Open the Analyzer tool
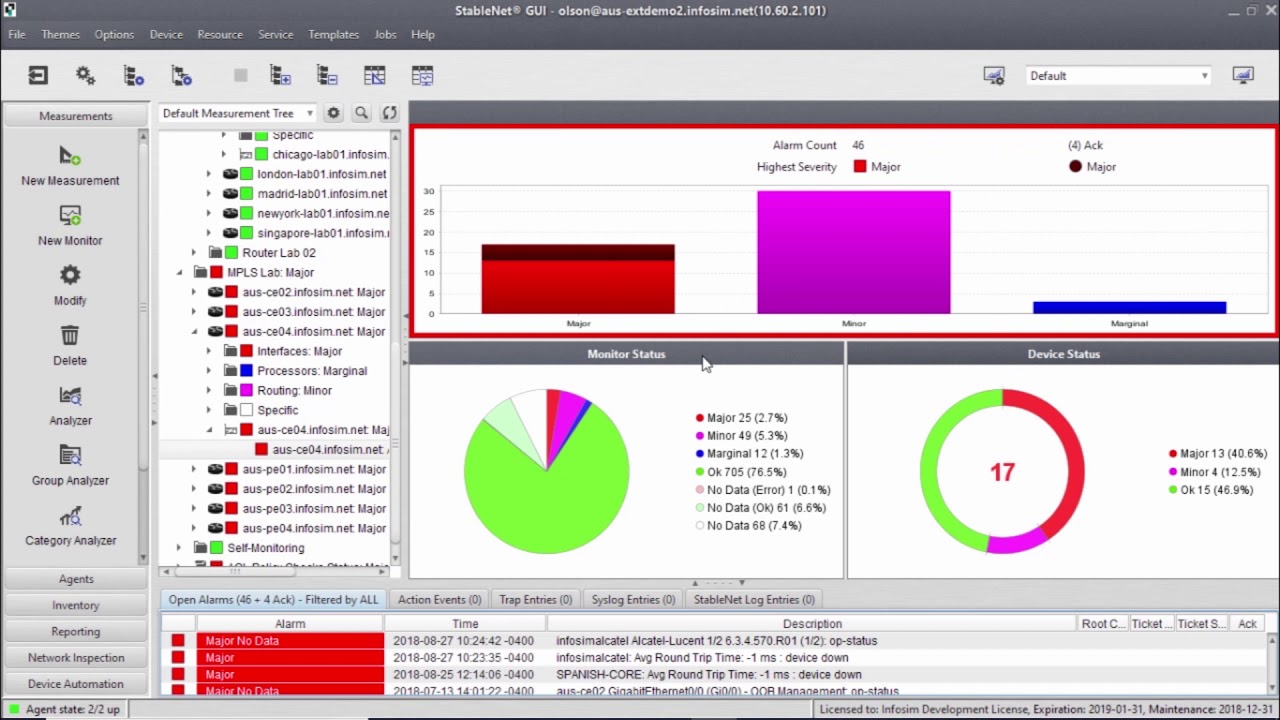The width and height of the screenshot is (1280, 720). [x=70, y=395]
